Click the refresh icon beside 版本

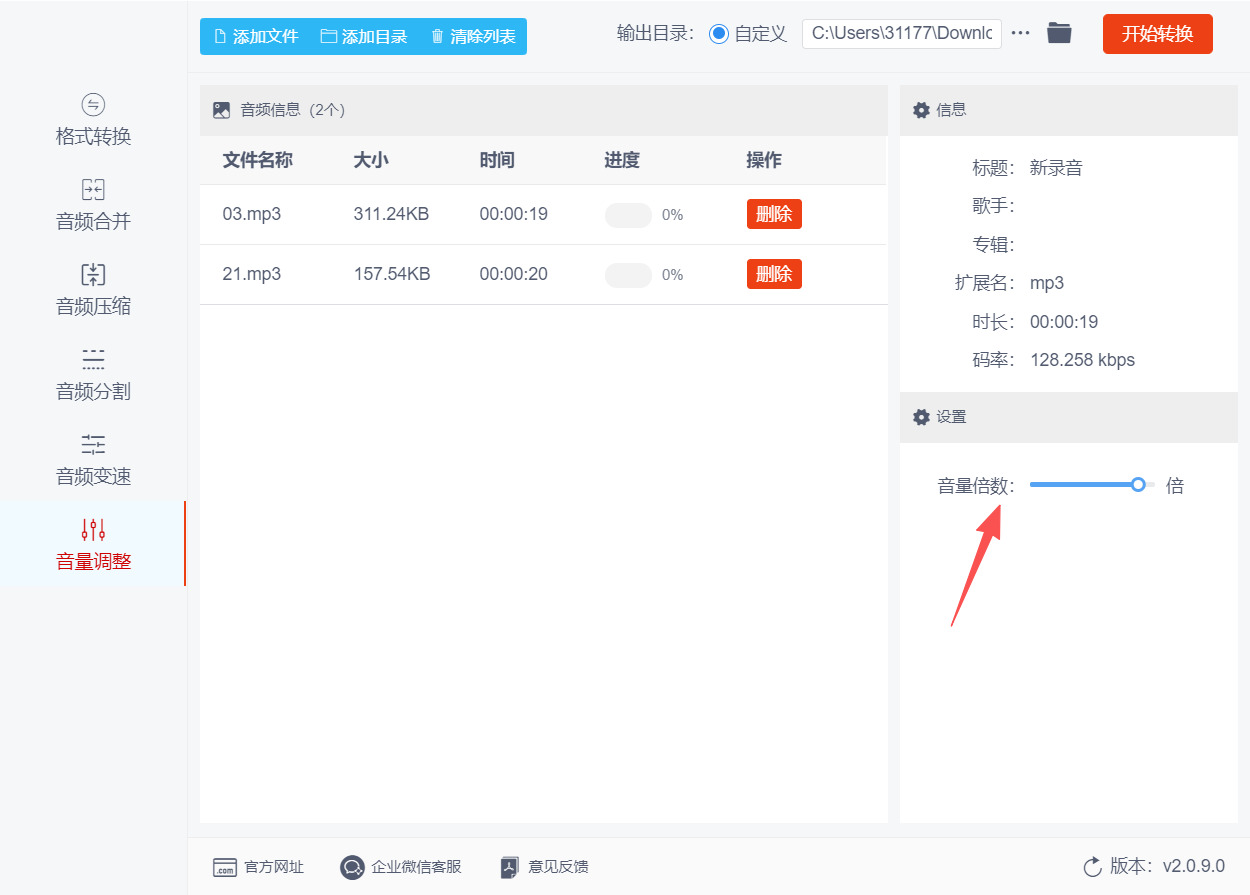(1093, 866)
